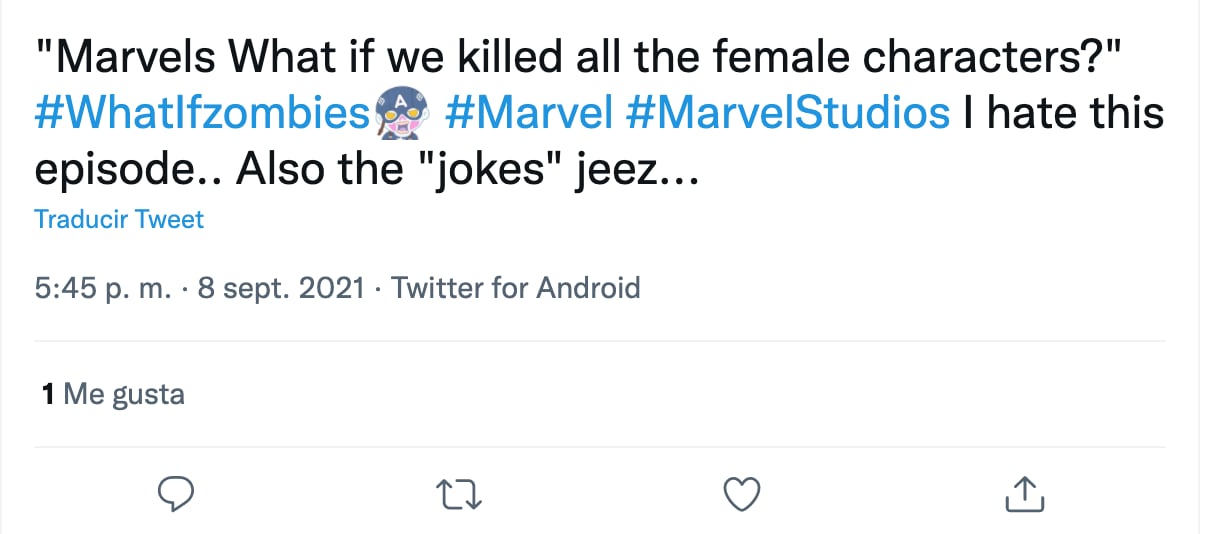1210x534 pixels.
Task: Translate with the Traducir Tweet link
Action: click(119, 219)
